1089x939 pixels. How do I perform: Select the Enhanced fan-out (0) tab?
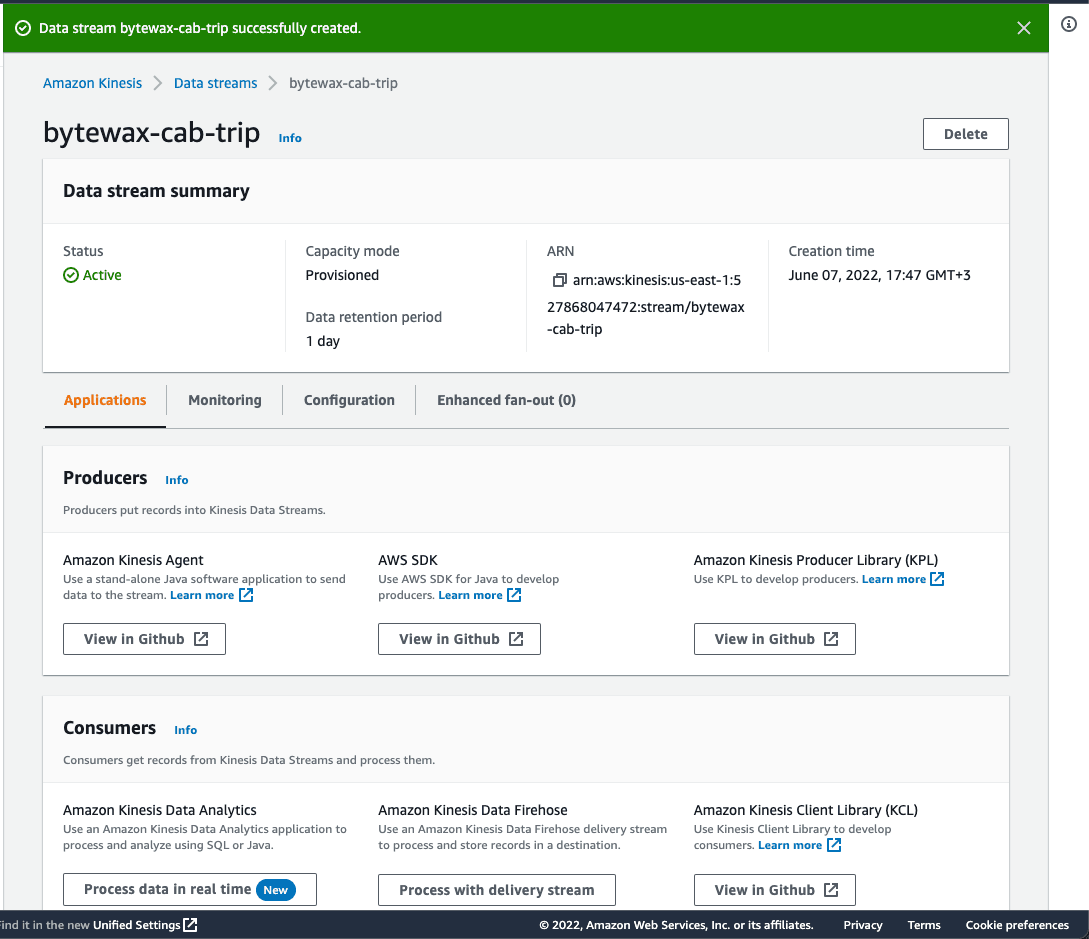point(506,400)
